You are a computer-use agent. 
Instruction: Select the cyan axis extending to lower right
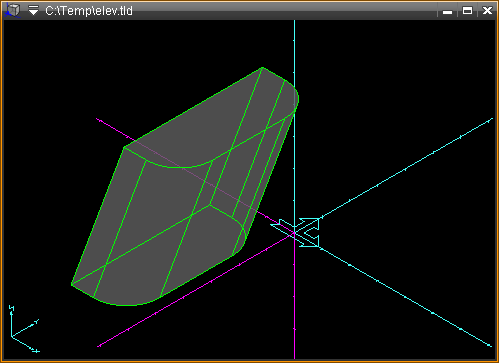point(405,296)
